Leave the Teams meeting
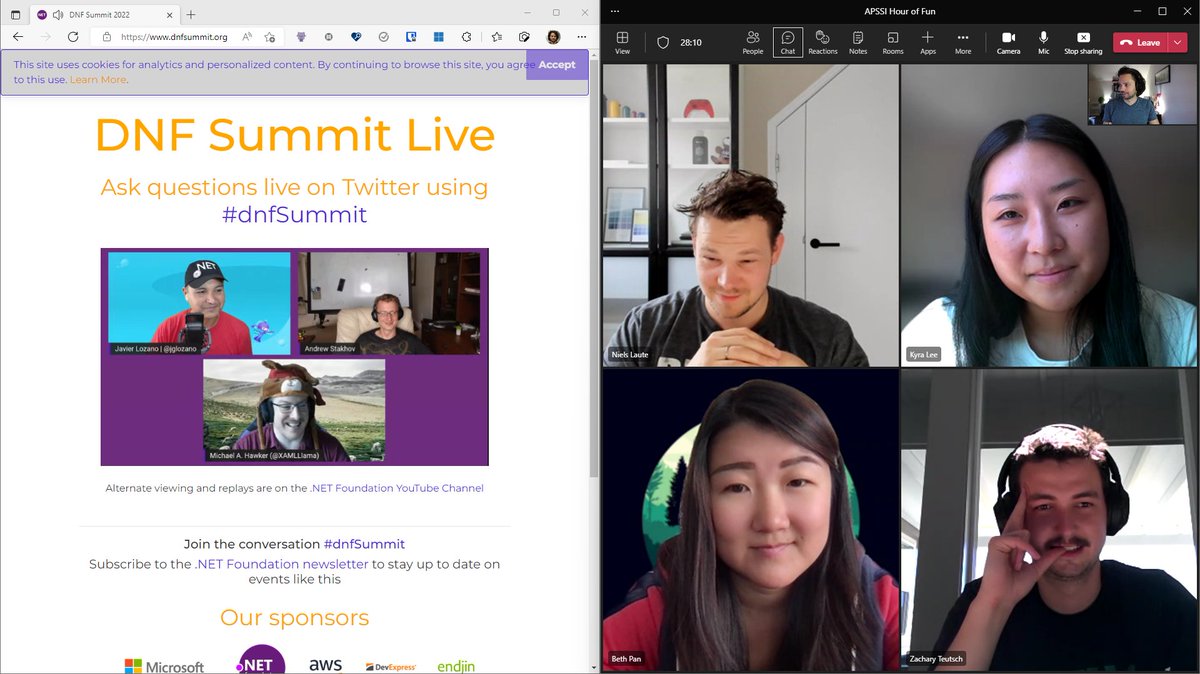 tap(1140, 42)
